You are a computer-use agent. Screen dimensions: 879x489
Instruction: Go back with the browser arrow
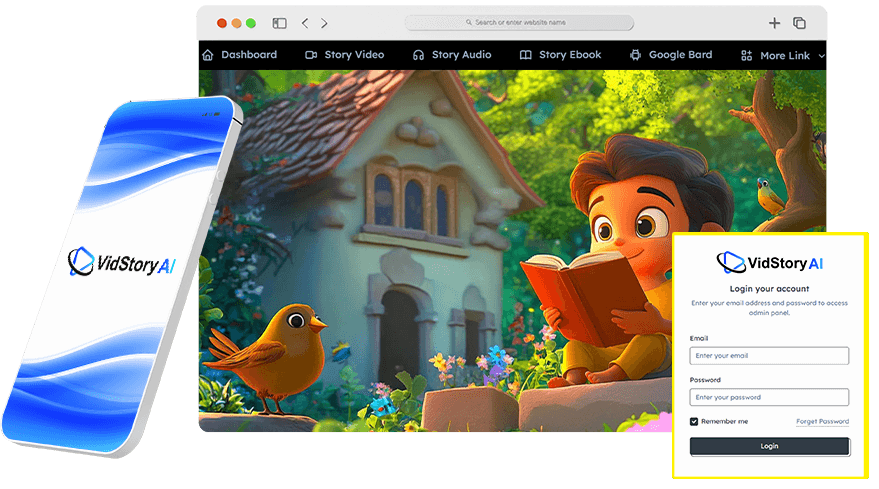pos(305,23)
